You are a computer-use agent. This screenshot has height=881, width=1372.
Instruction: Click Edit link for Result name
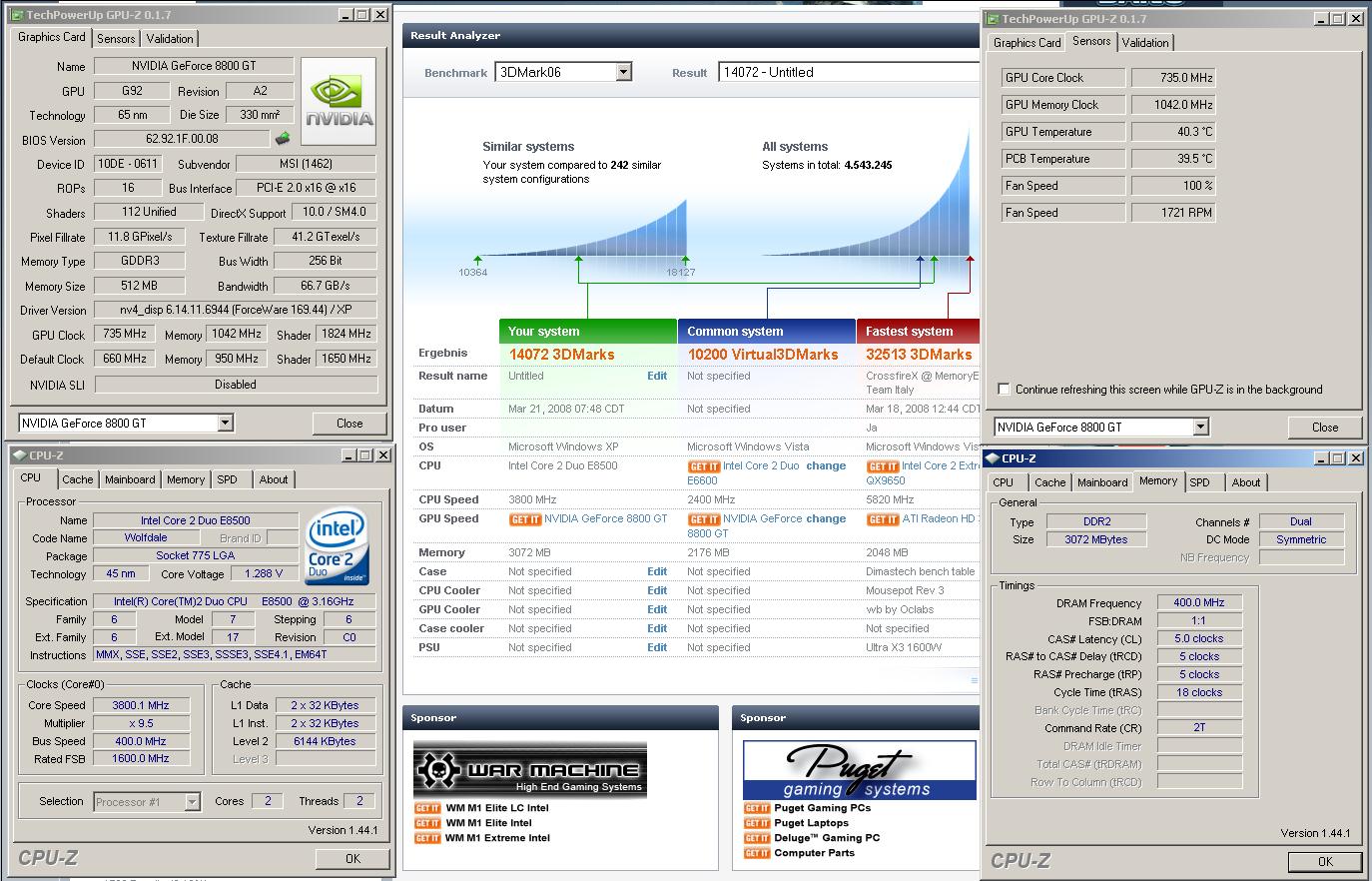657,376
